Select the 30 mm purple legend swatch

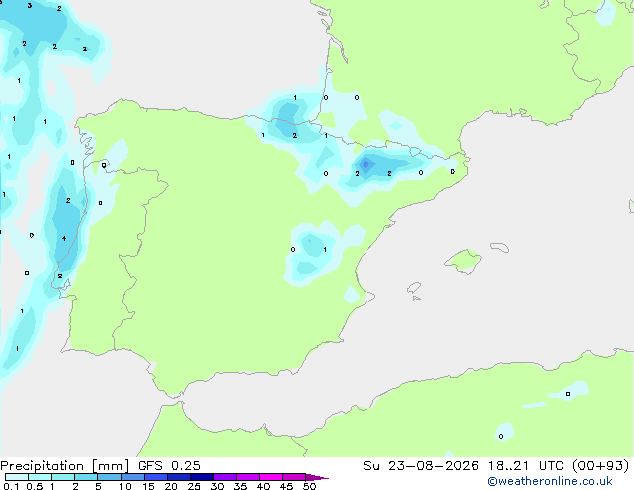[x=225, y=477]
